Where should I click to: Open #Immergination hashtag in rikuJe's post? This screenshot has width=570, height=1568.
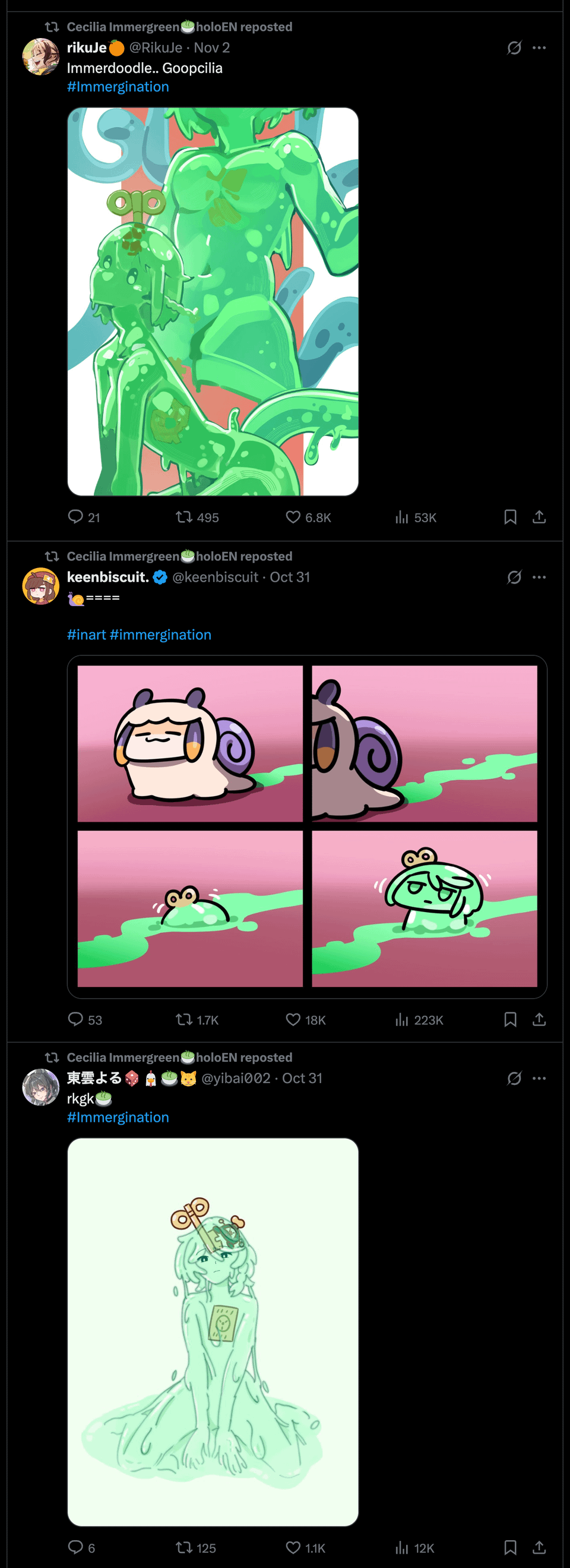(x=118, y=86)
